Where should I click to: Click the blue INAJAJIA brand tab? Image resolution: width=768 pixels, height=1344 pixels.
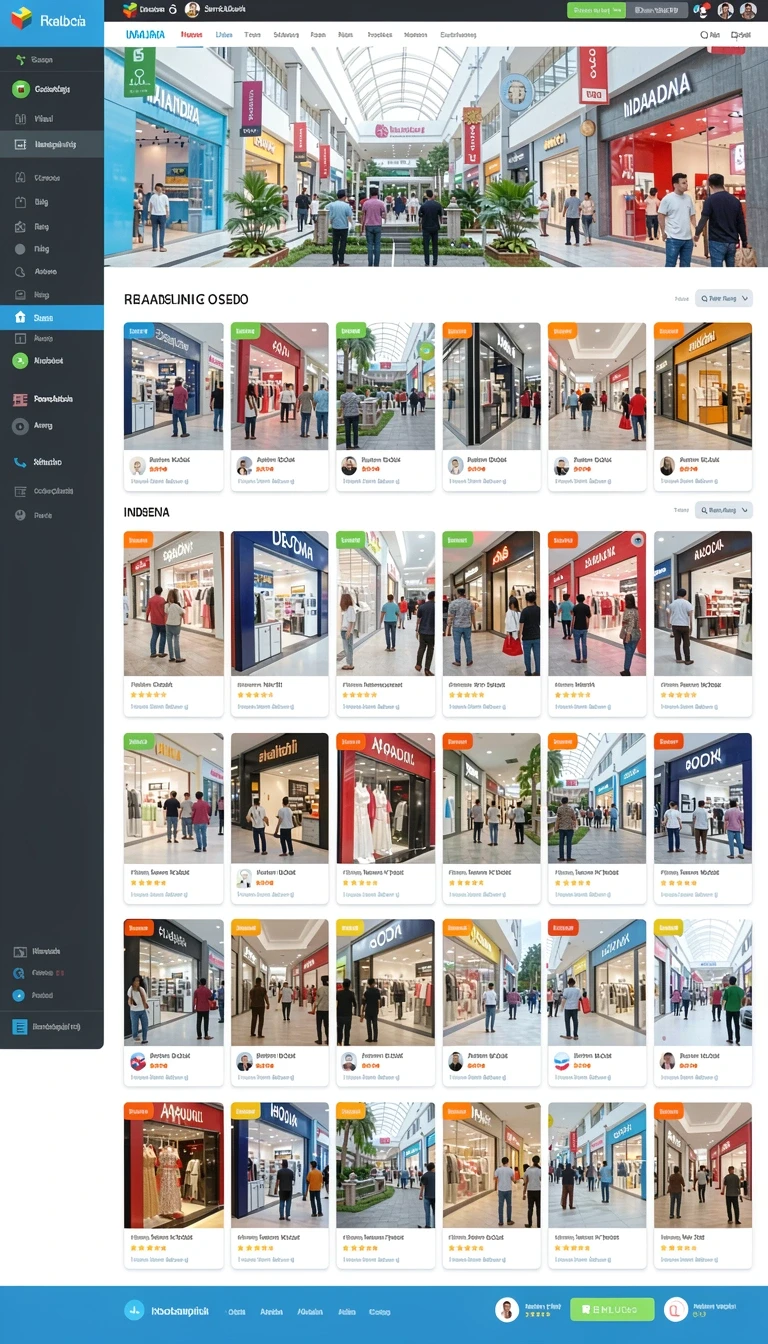146,34
